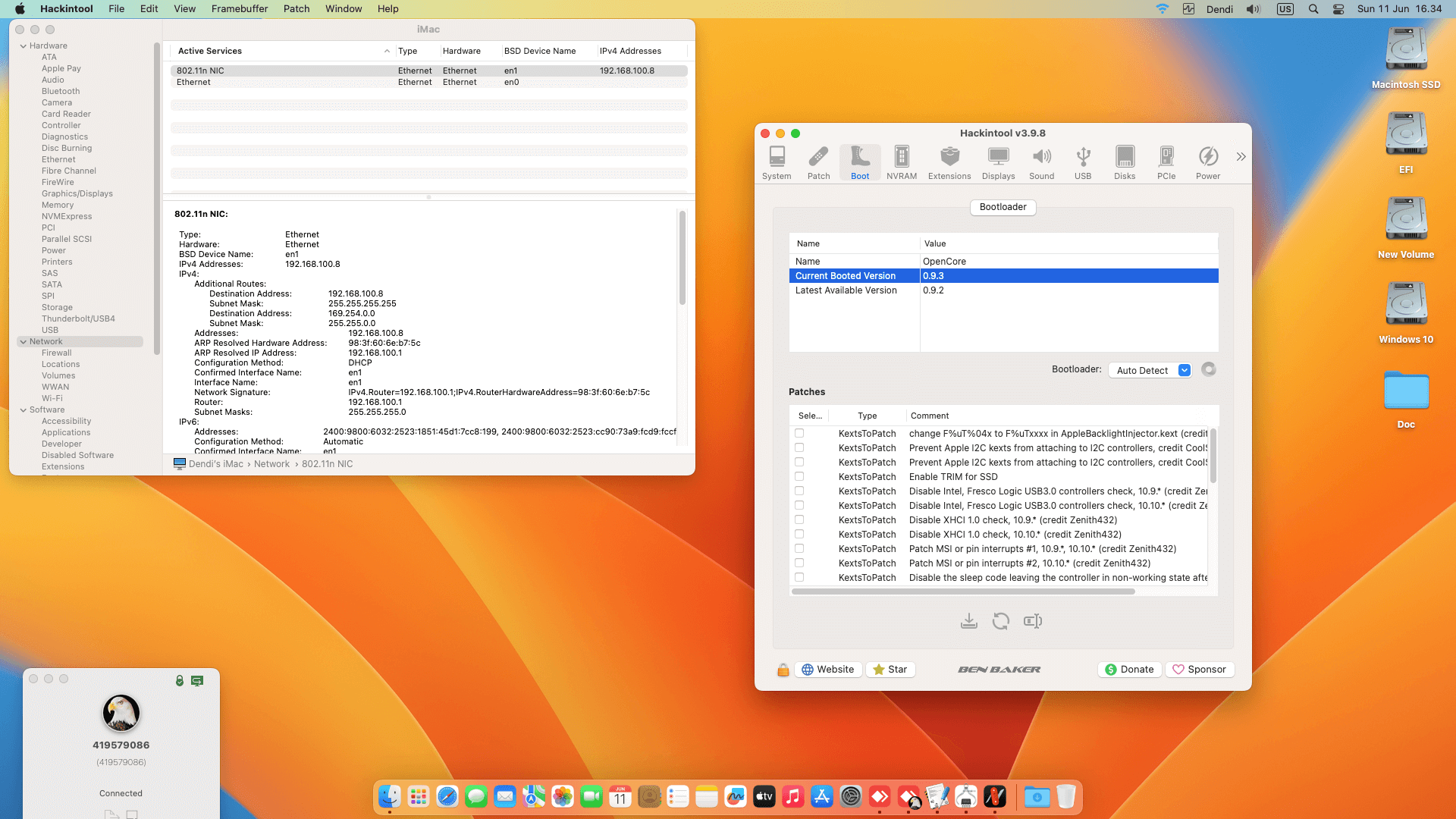Launch Safari from the dock
The height and width of the screenshot is (819, 1456).
click(447, 796)
